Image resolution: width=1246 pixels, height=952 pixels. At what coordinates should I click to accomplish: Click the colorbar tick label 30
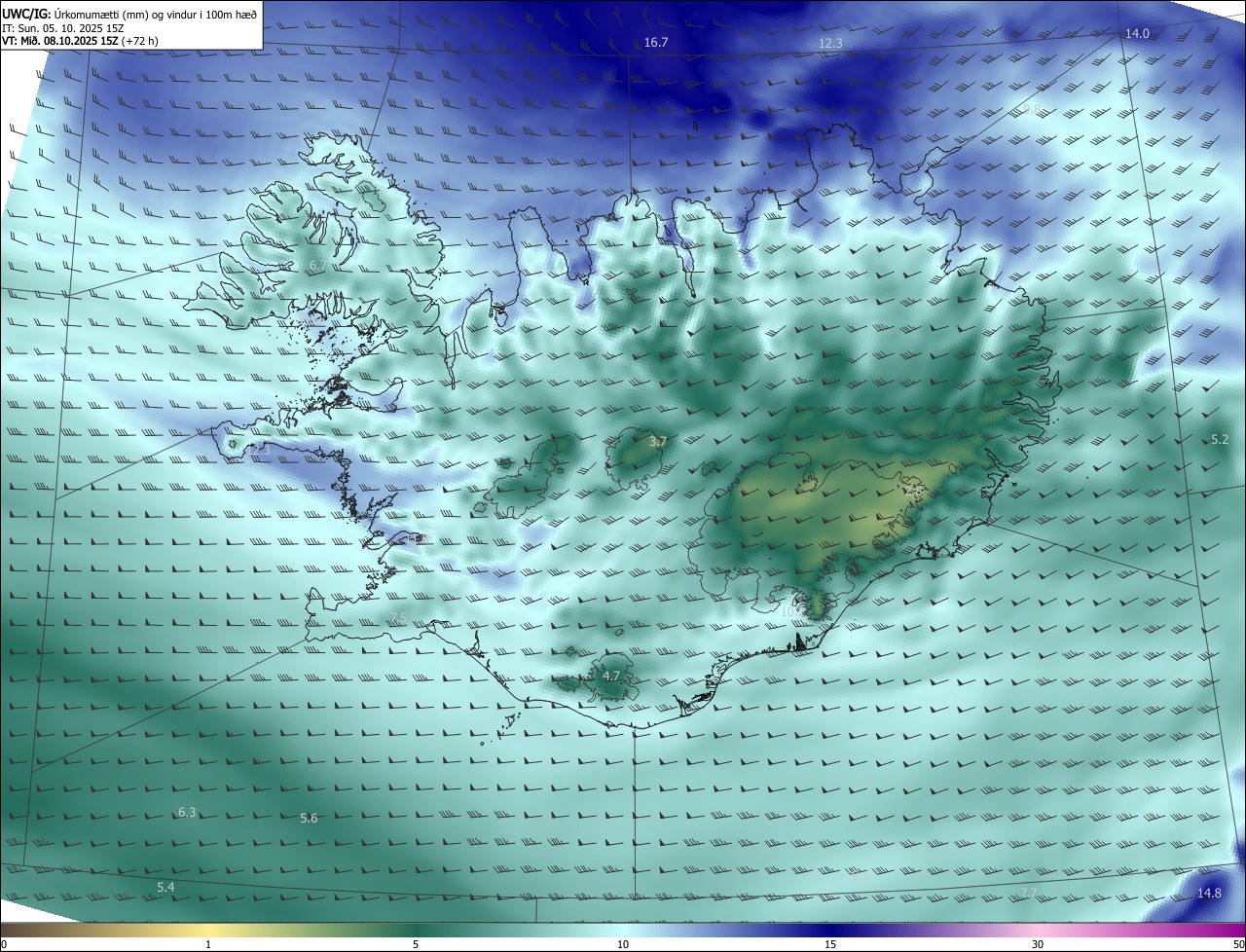click(1038, 944)
